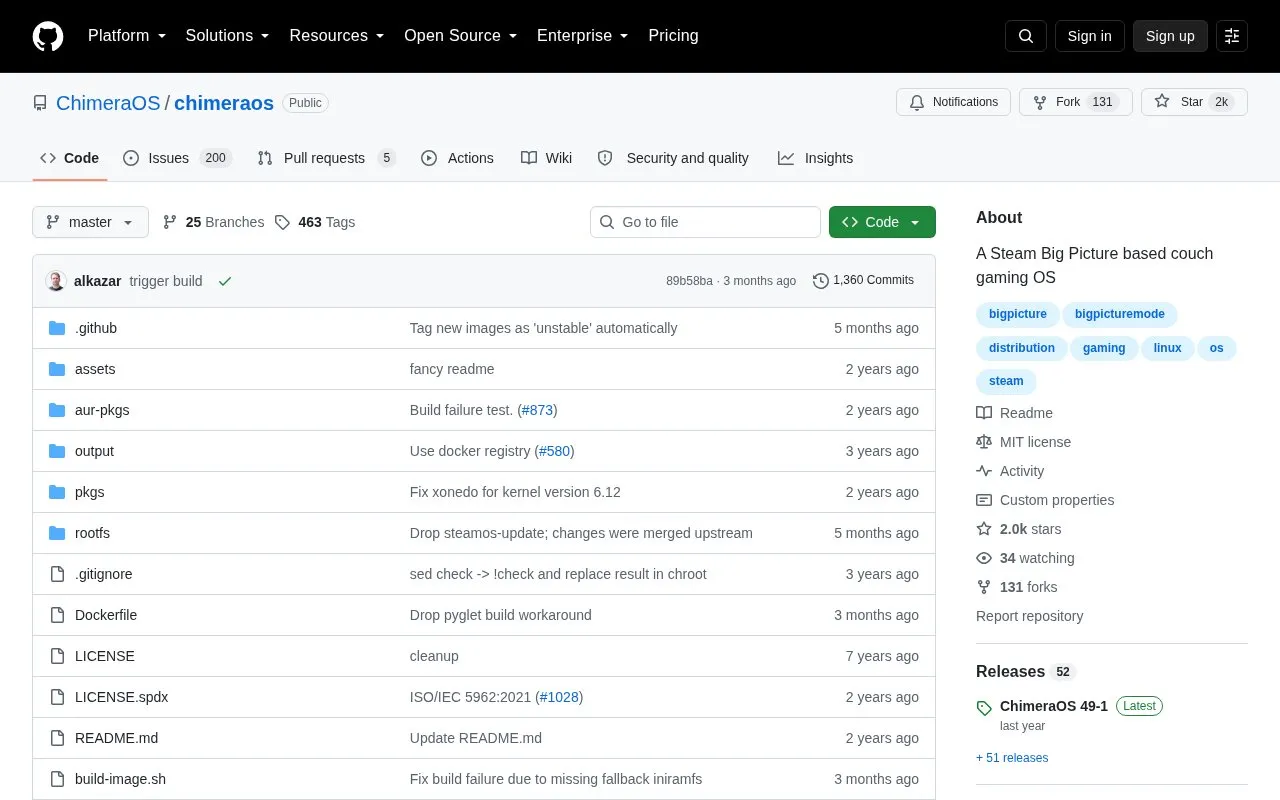Screen dimensions: 1280x800
Task: Expand the Platform menu
Action: pyautogui.click(x=126, y=36)
